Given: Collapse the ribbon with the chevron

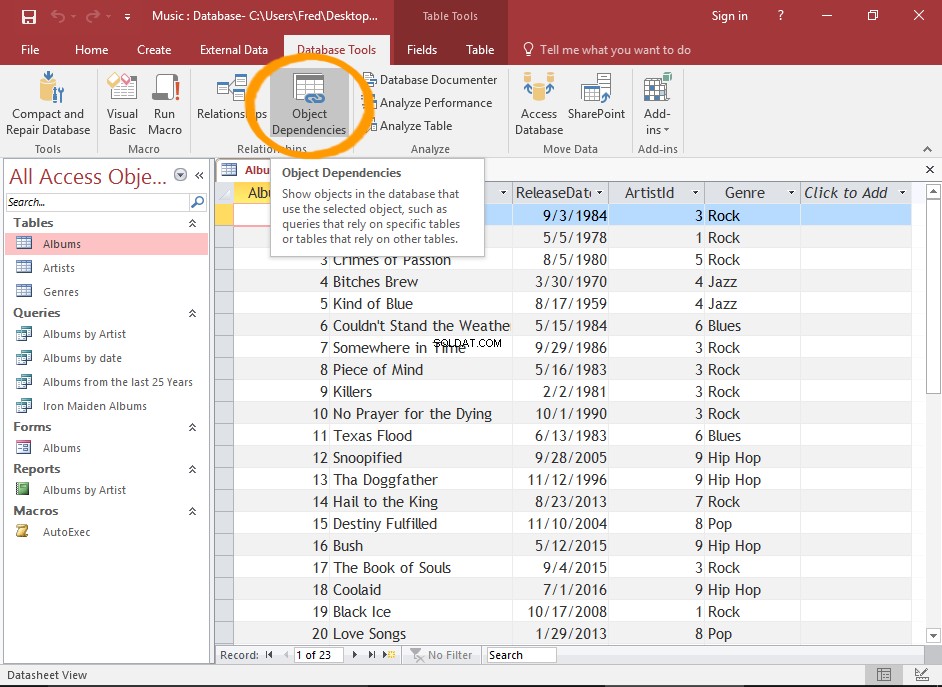Looking at the screenshot, I should (927, 149).
